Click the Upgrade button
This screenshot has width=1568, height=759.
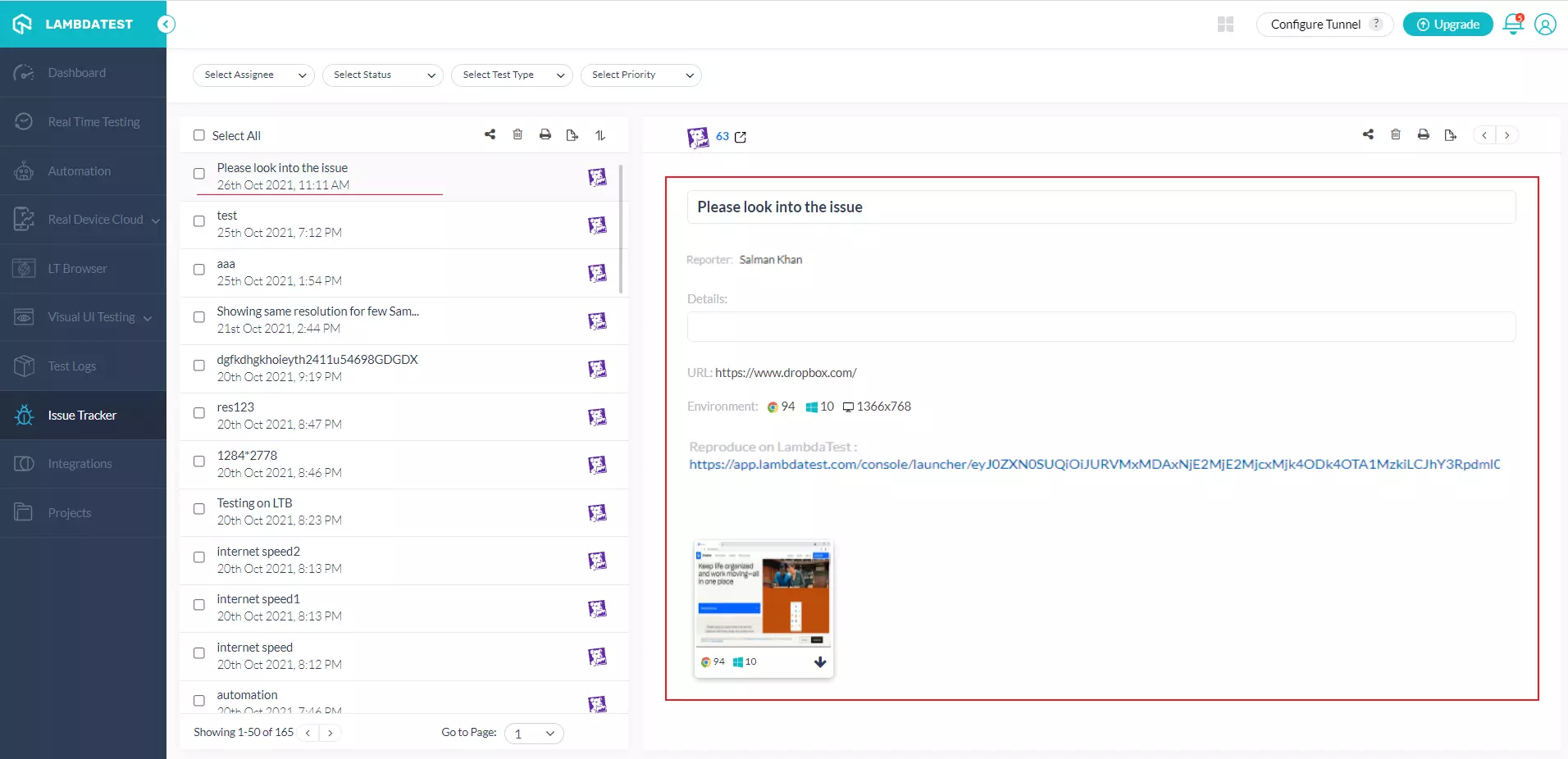pyautogui.click(x=1447, y=25)
